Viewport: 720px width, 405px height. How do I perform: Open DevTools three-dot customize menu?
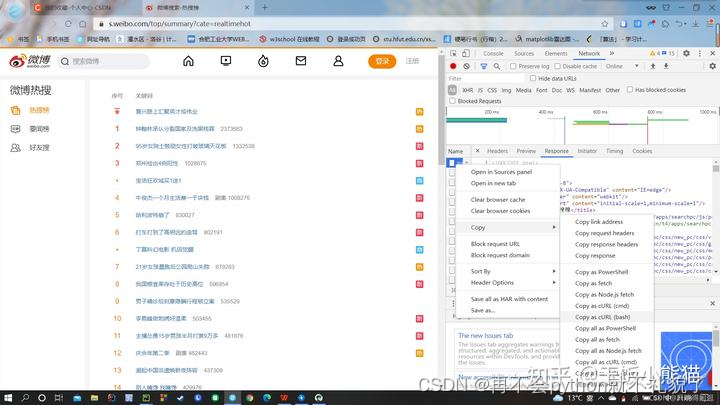(x=700, y=53)
